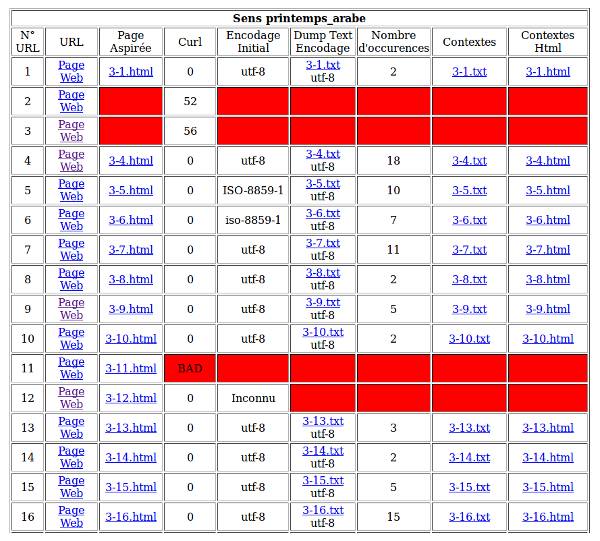
Task: Open aspirated page 3-11.html
Action: point(131,368)
